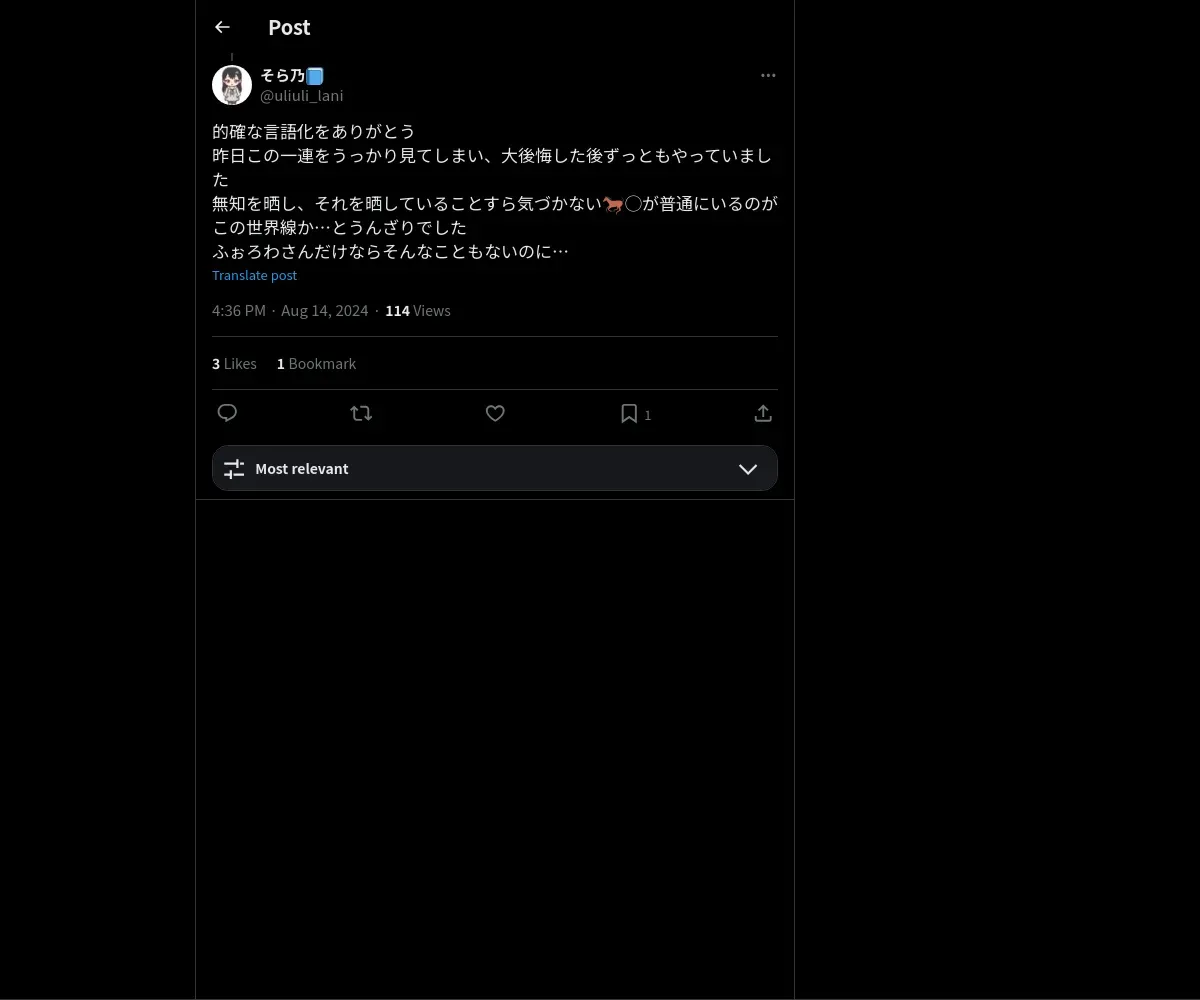Repost this post using the arrows icon

[361, 413]
